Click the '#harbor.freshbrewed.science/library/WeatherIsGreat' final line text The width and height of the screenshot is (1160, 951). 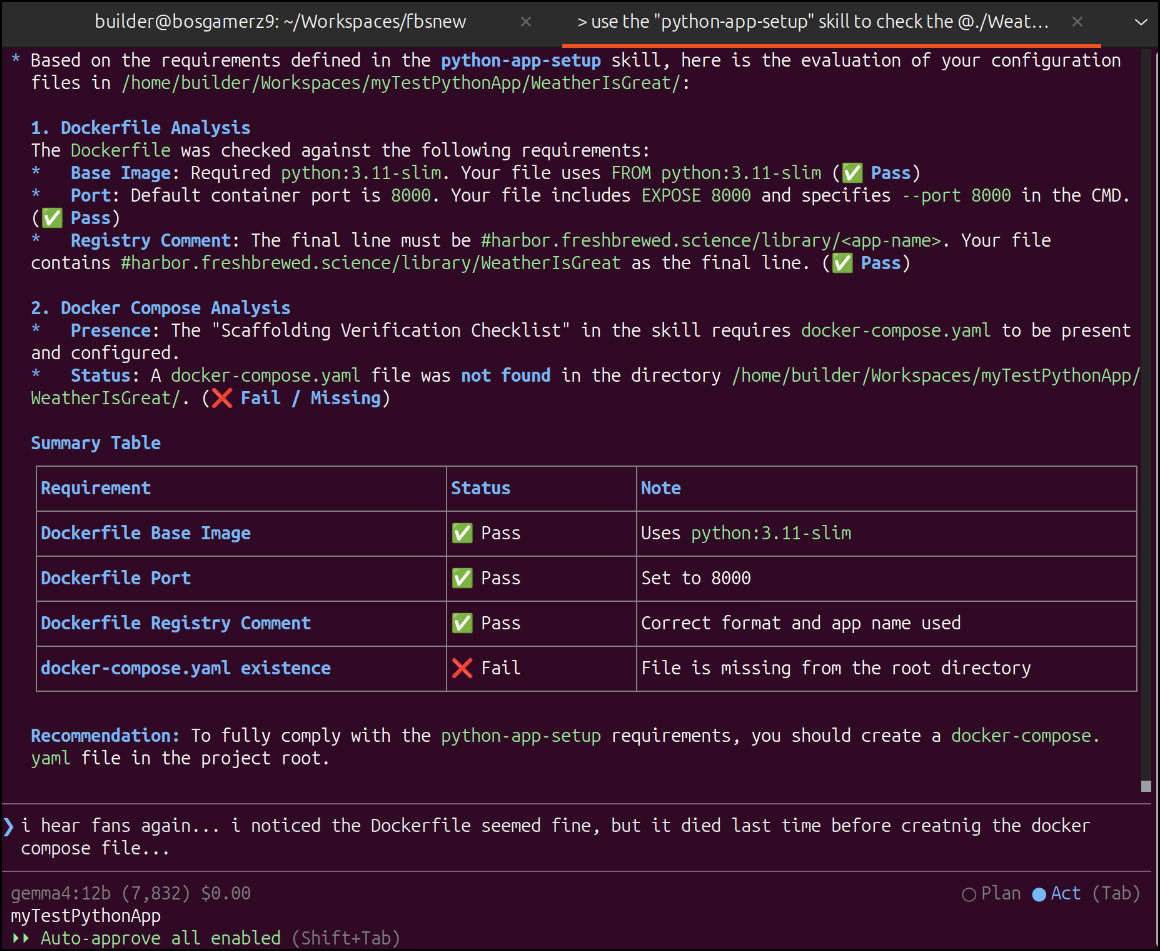pyautogui.click(x=371, y=263)
